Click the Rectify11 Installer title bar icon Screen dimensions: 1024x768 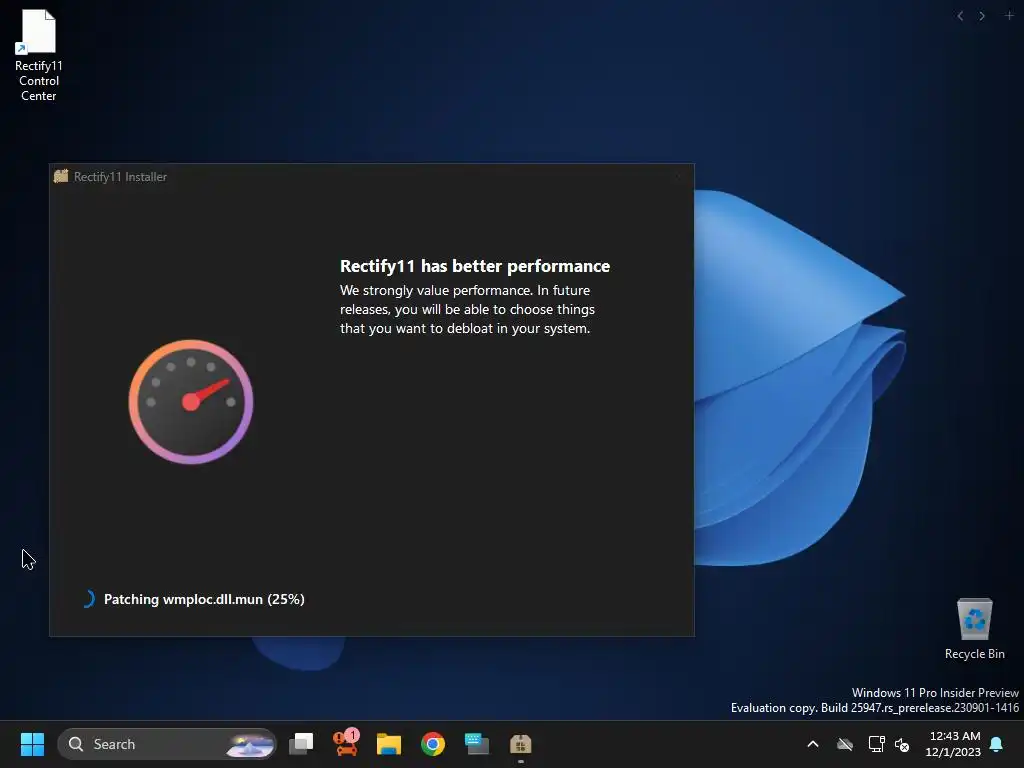(61, 176)
